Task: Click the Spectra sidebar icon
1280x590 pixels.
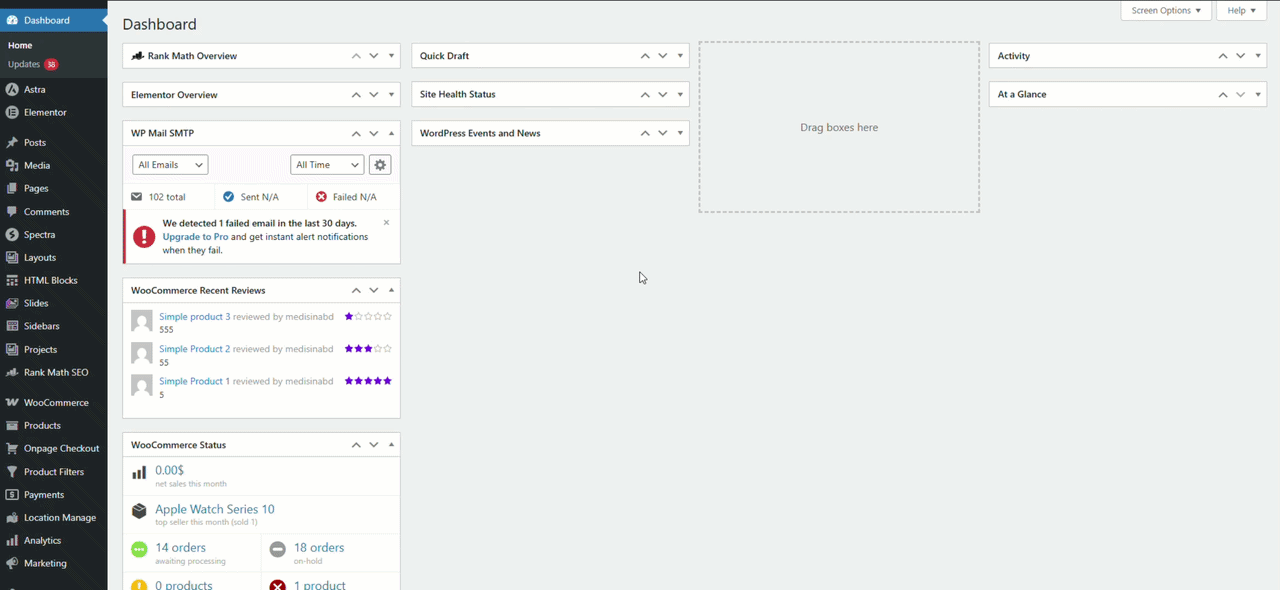Action: click(x=12, y=234)
